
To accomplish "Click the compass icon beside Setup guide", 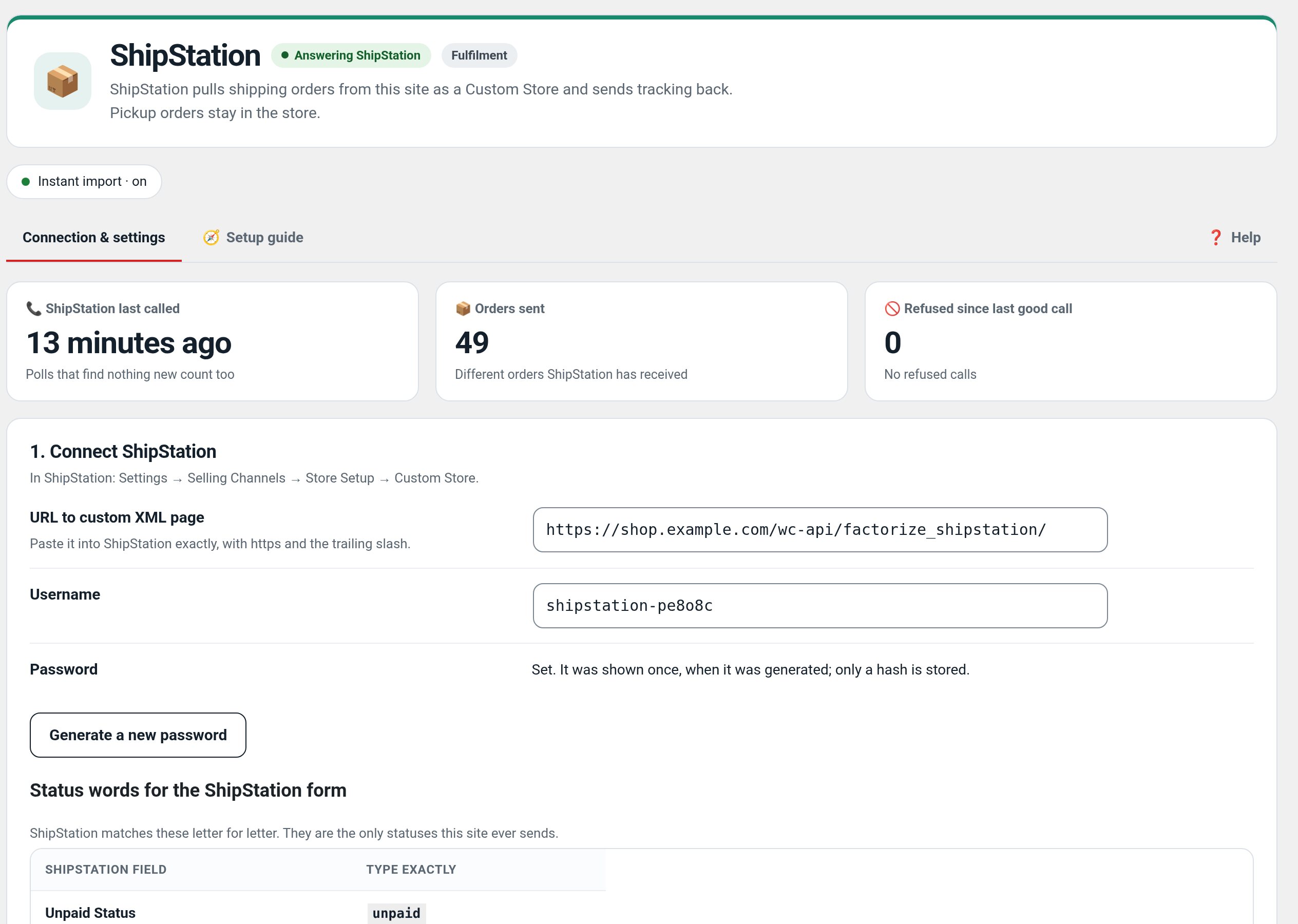I will (x=211, y=238).
